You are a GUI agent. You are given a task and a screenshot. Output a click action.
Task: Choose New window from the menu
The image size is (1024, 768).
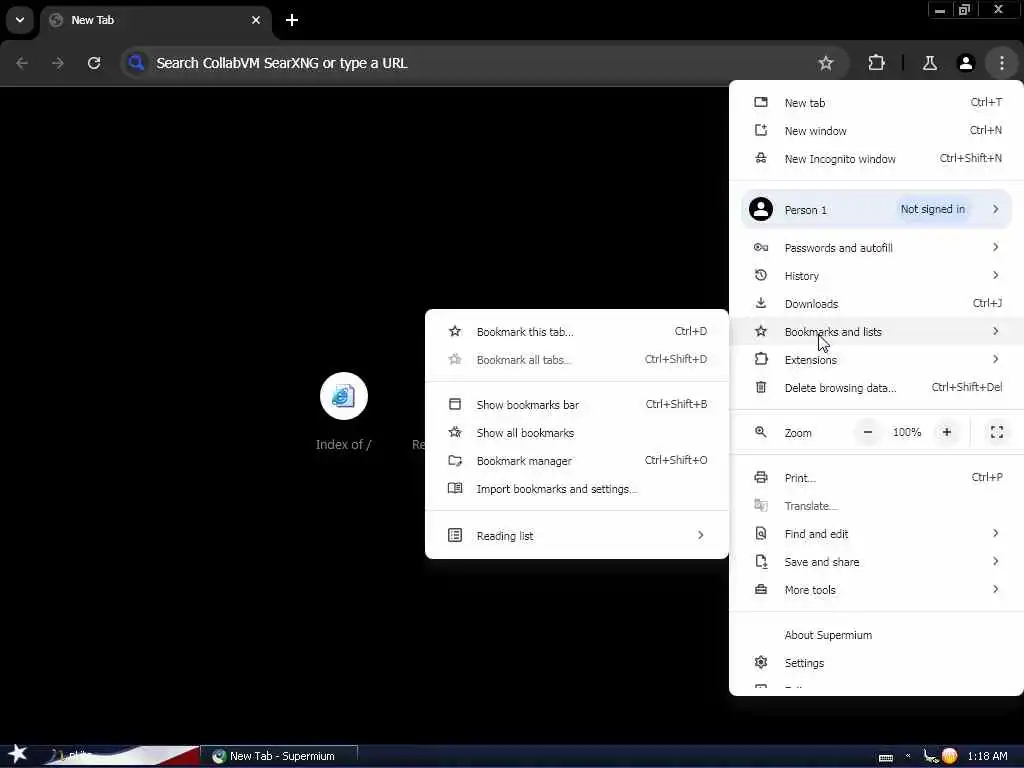[876, 131]
